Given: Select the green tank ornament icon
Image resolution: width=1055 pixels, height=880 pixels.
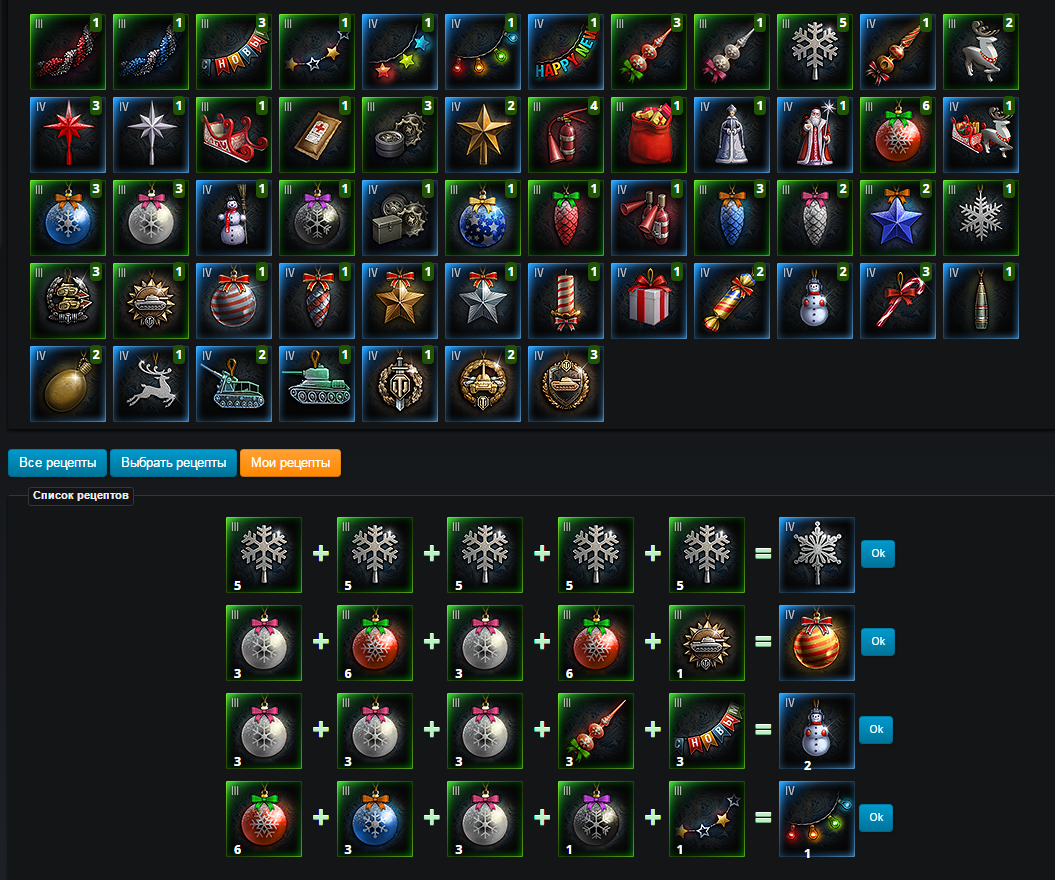Looking at the screenshot, I should point(317,383).
